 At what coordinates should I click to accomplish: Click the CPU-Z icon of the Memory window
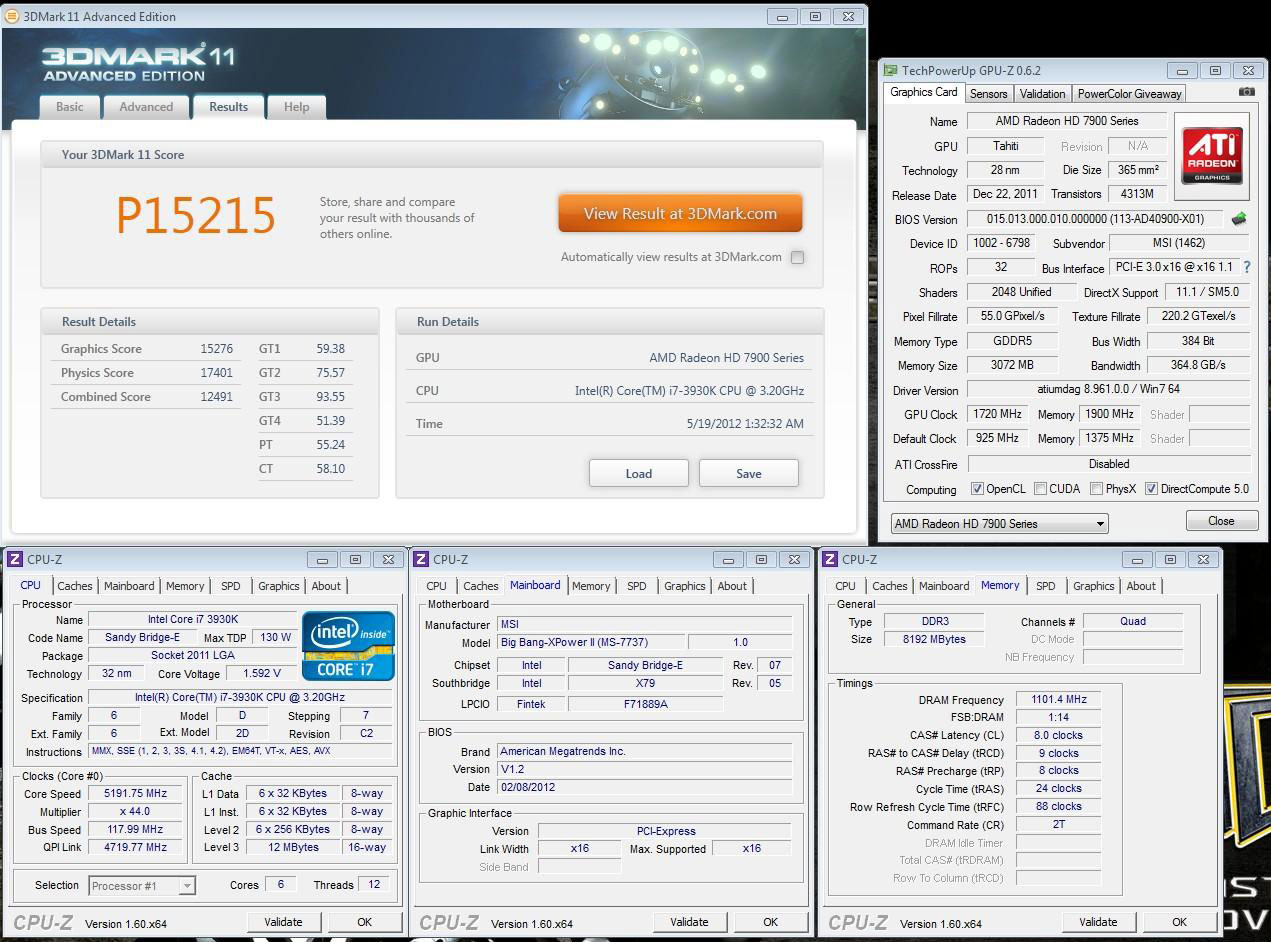[x=829, y=559]
